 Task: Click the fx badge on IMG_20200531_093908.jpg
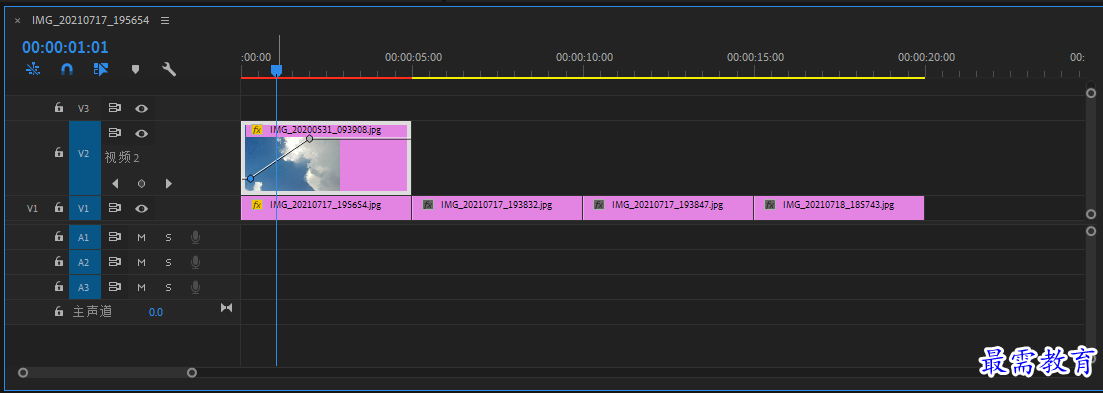[257, 130]
